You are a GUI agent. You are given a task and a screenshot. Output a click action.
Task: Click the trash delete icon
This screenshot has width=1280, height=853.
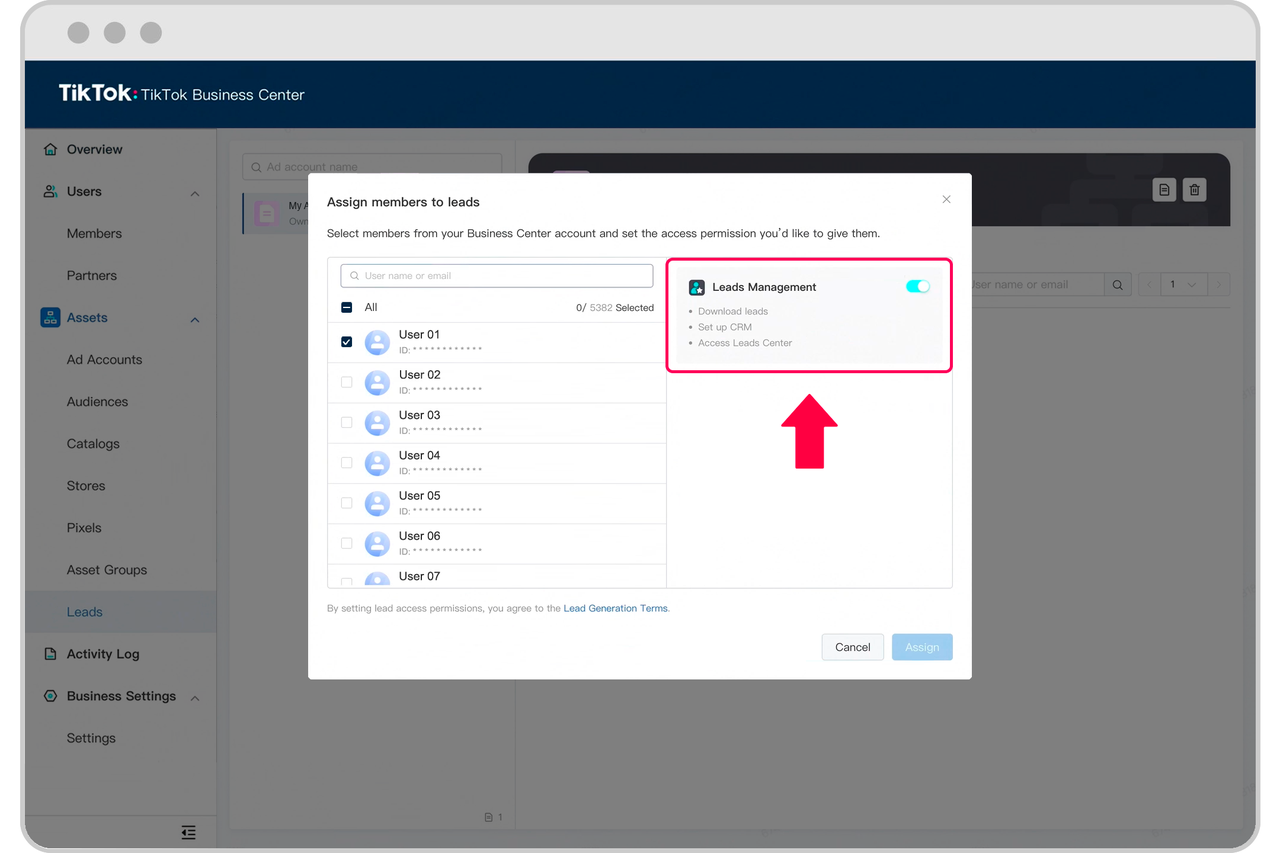click(1194, 190)
